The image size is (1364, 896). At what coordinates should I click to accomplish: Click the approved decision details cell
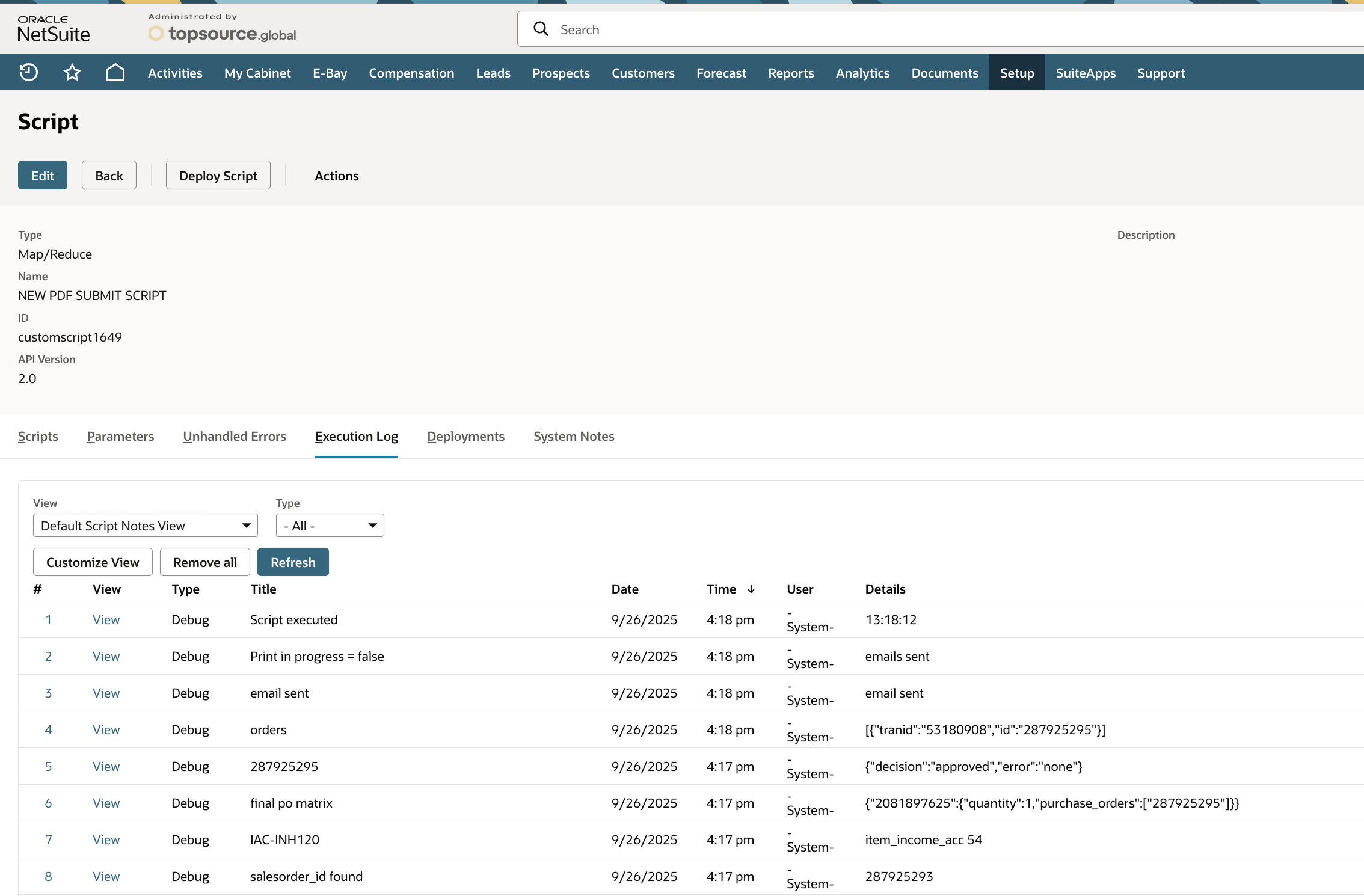coord(974,766)
